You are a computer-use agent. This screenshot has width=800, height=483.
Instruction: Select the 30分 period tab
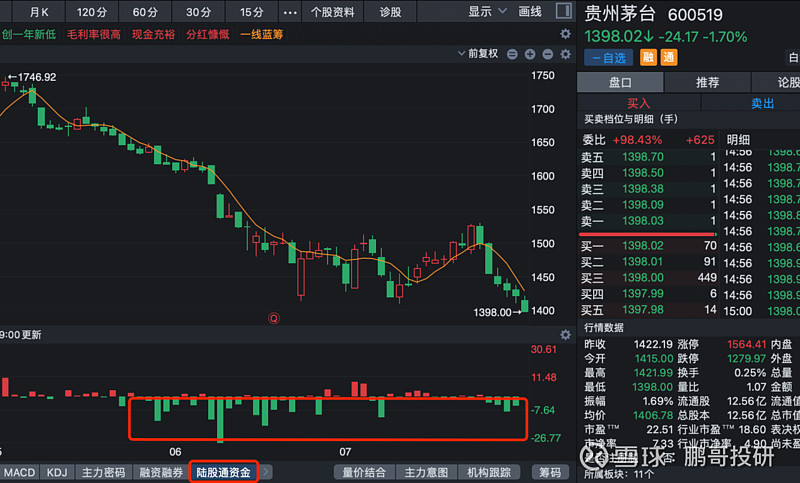(x=198, y=12)
